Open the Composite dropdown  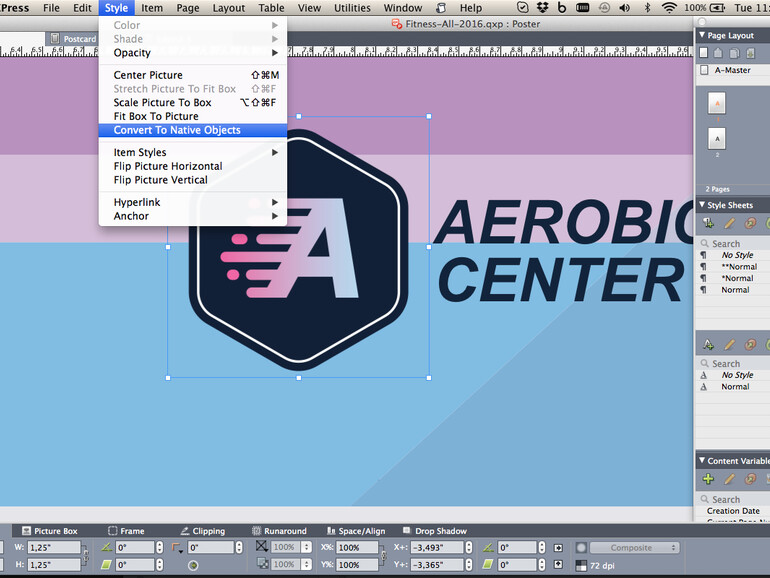click(x=634, y=548)
